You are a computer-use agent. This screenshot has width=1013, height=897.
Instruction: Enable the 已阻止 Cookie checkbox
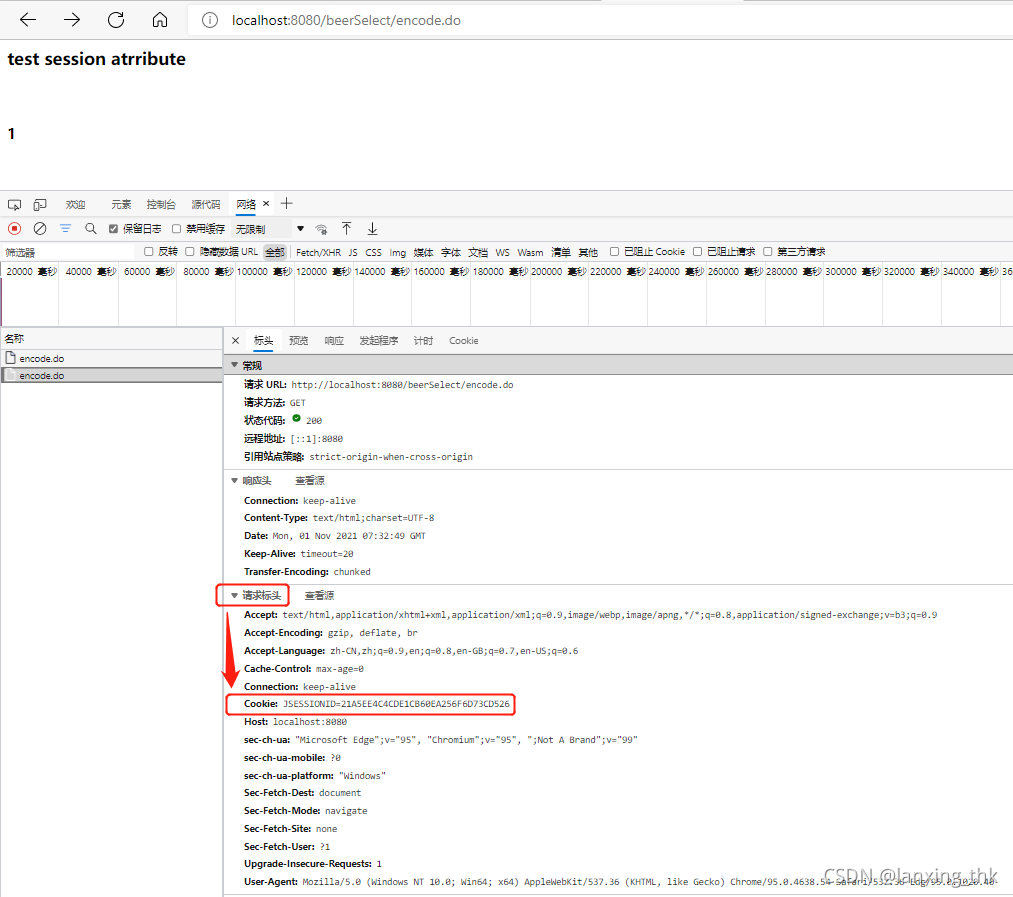pyautogui.click(x=614, y=251)
